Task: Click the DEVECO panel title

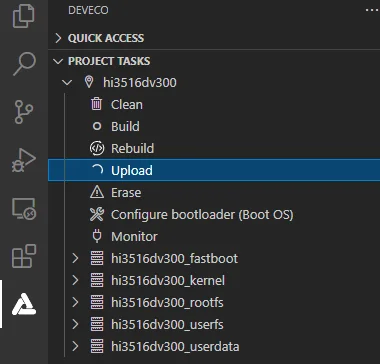Action: pos(88,10)
